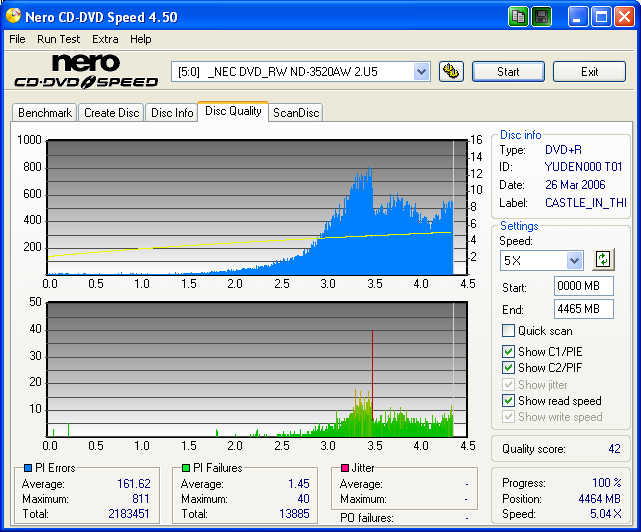Select the Disc Quality tab
641x532 pixels.
(233, 111)
